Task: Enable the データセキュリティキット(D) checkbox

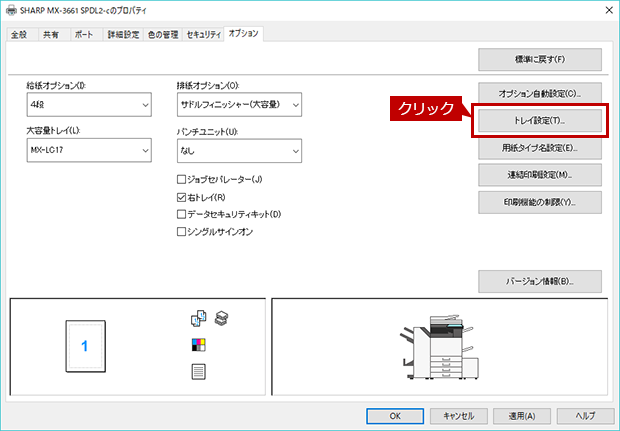Action: click(181, 214)
